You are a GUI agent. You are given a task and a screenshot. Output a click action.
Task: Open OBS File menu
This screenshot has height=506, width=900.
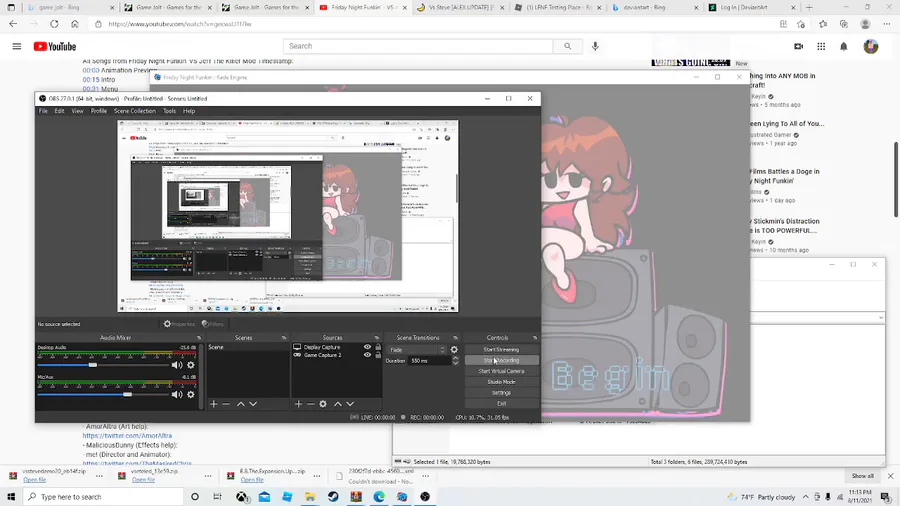pos(43,111)
